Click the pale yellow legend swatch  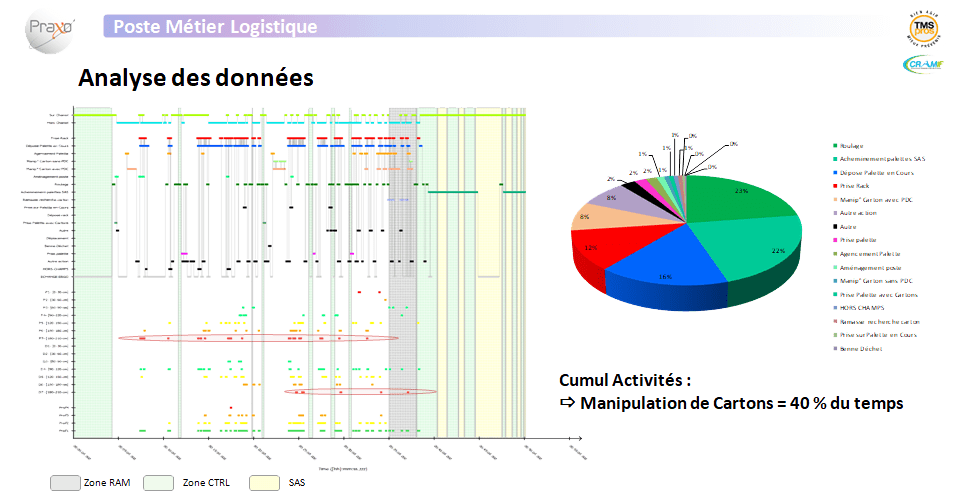[263, 483]
